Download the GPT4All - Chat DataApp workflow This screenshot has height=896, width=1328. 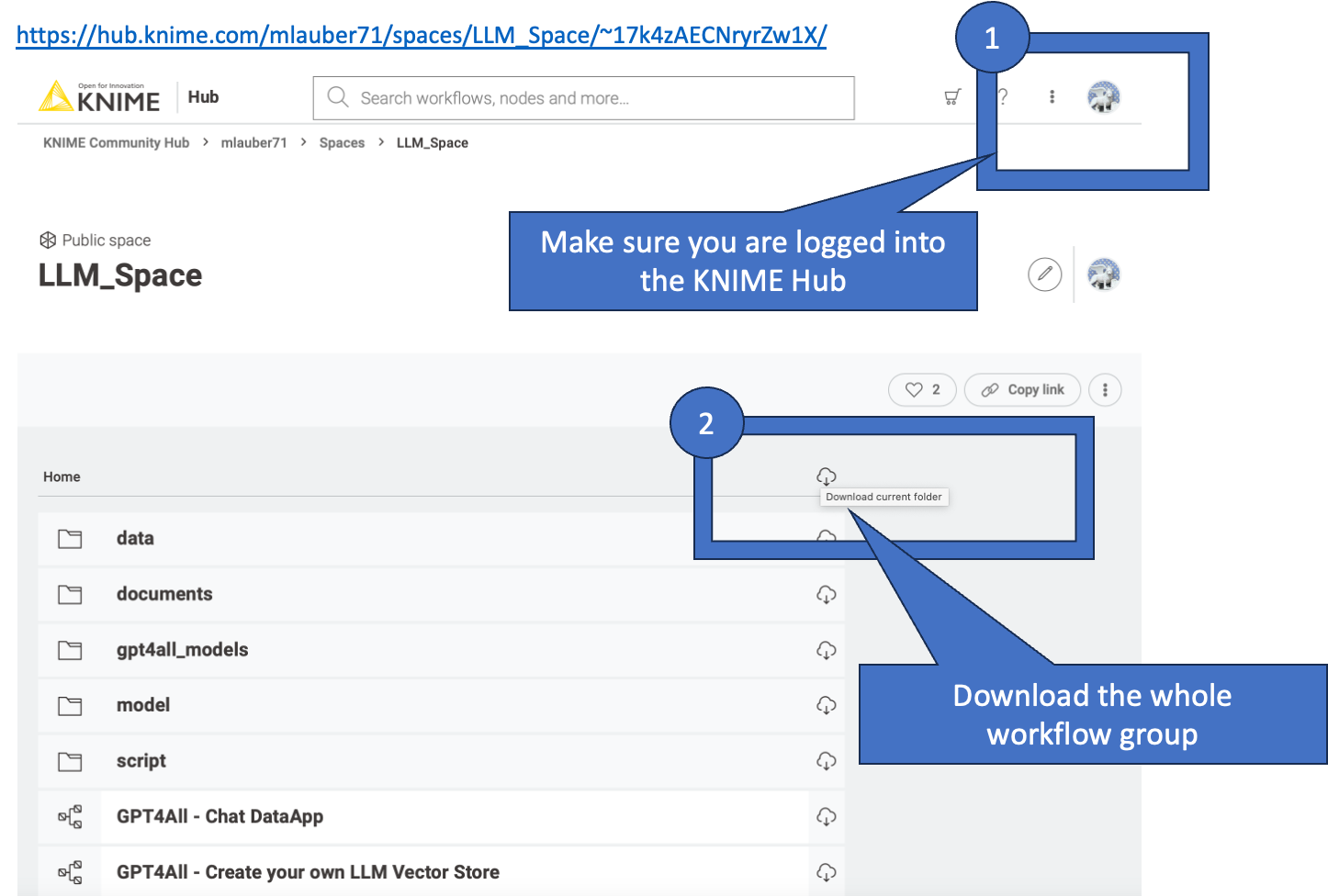click(x=827, y=816)
